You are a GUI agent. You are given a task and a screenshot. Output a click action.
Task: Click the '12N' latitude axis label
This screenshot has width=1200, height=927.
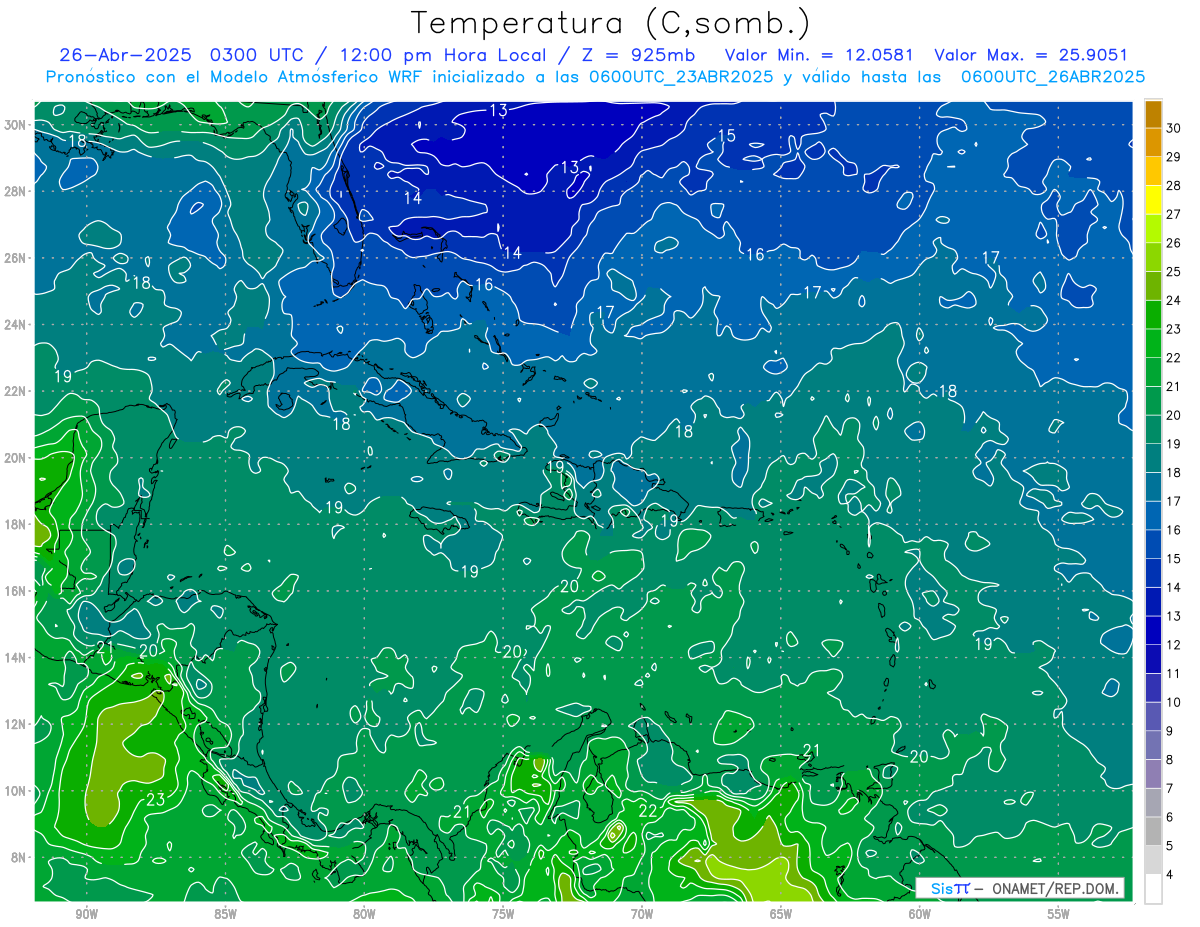coord(15,723)
